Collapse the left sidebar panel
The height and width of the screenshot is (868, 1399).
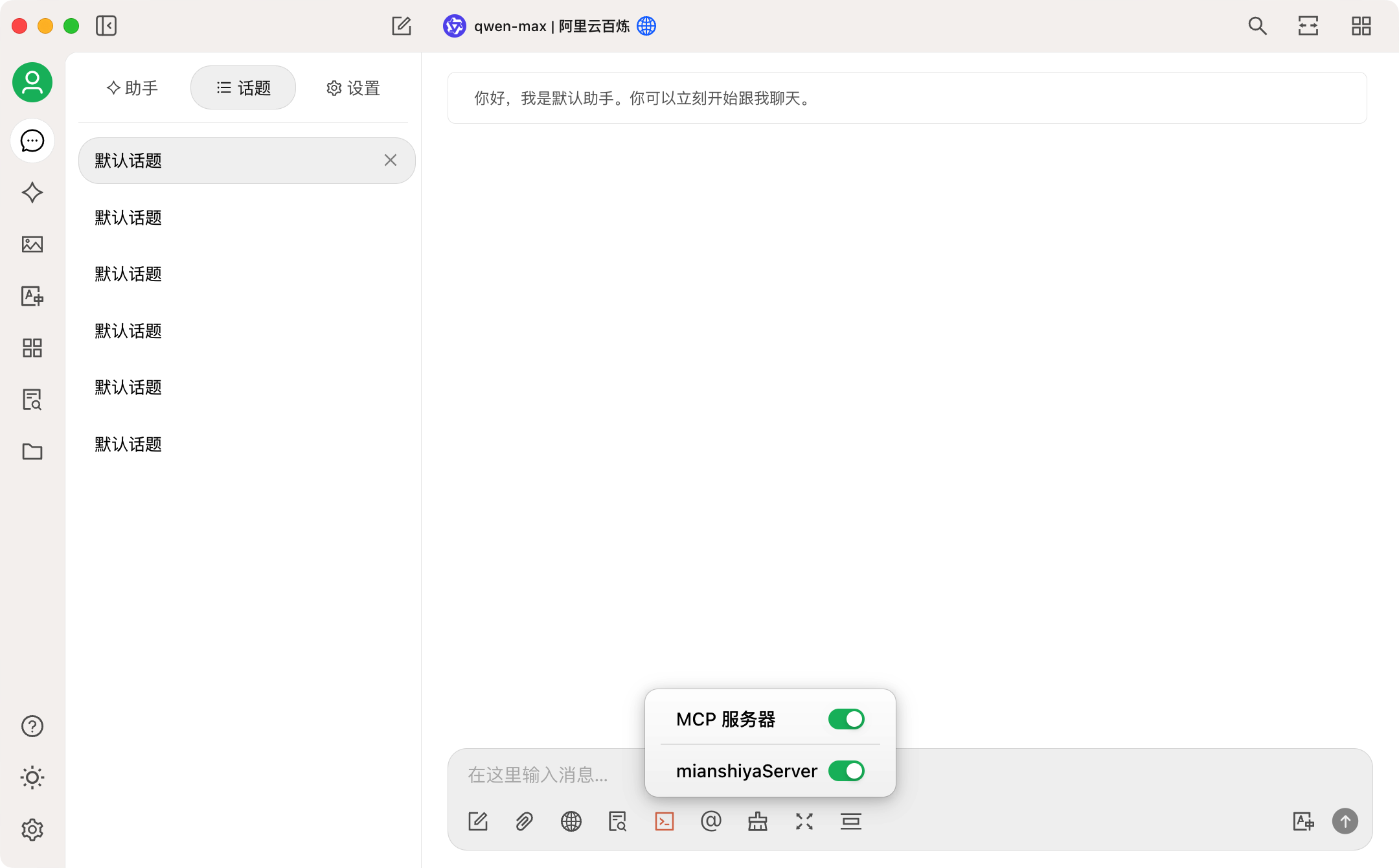(106, 26)
